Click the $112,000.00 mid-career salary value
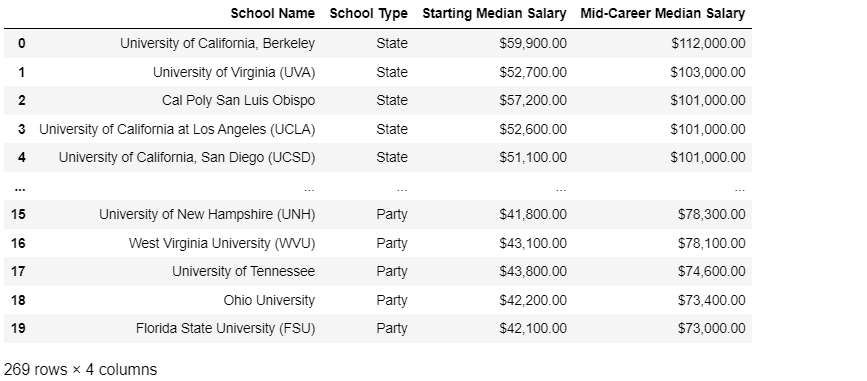Viewport: 867px width, 381px height. click(x=708, y=43)
